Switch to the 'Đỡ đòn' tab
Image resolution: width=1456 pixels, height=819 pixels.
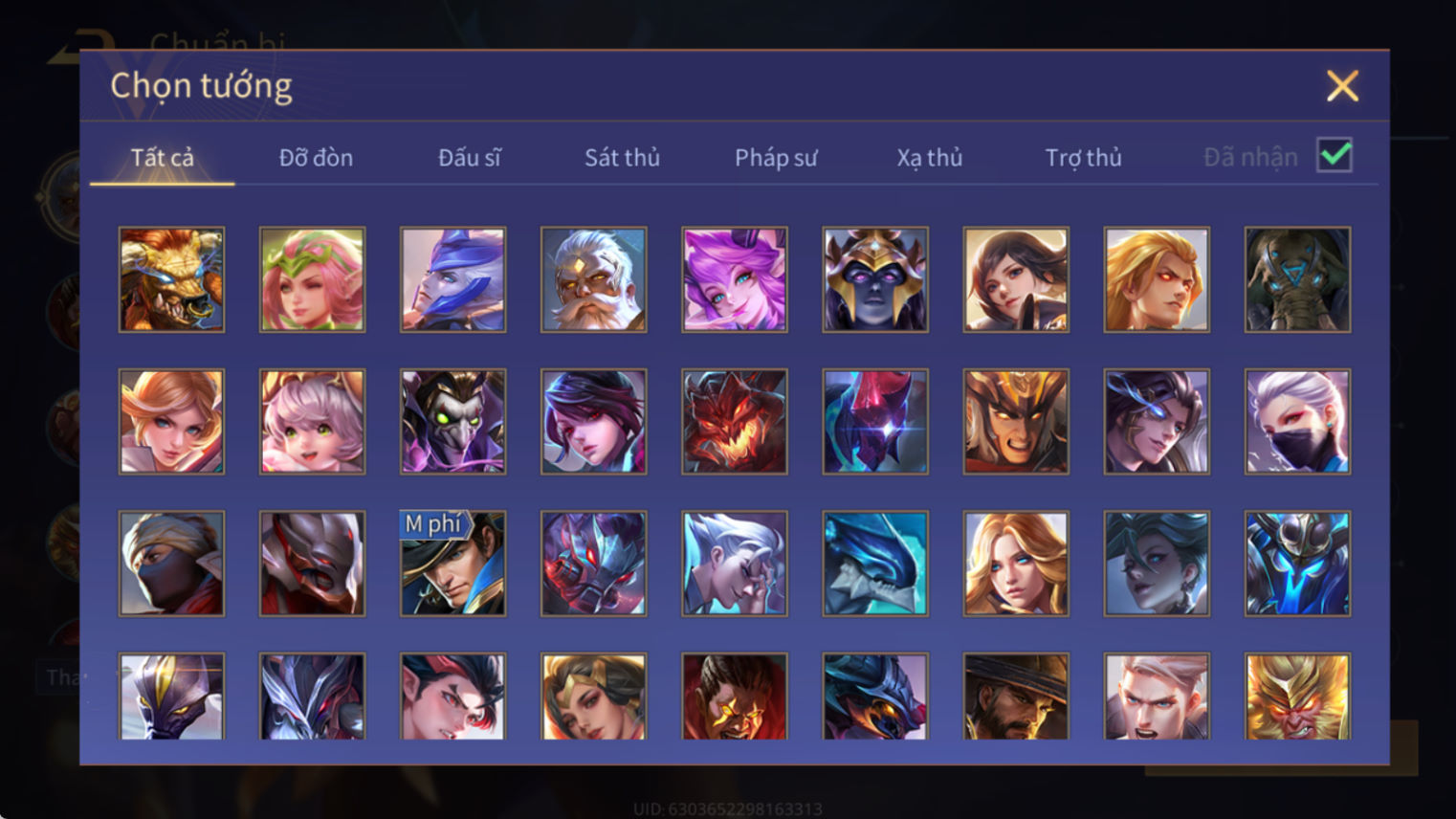316,157
